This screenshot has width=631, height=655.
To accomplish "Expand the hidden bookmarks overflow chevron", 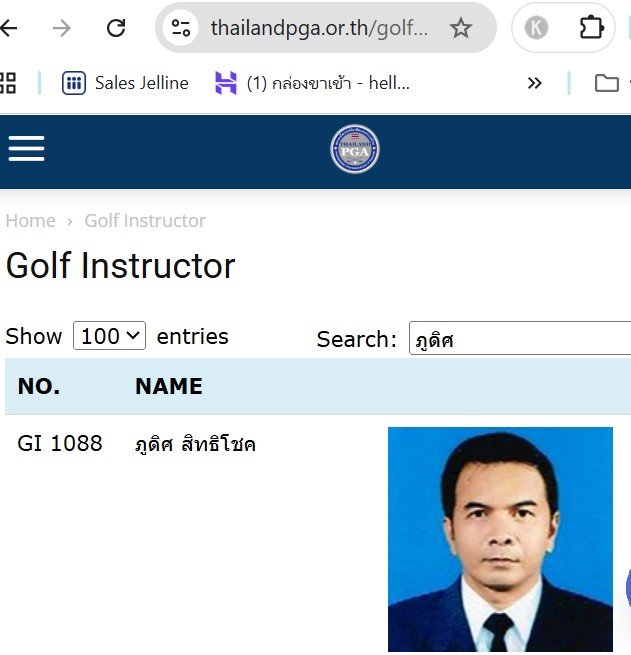I will pos(534,83).
